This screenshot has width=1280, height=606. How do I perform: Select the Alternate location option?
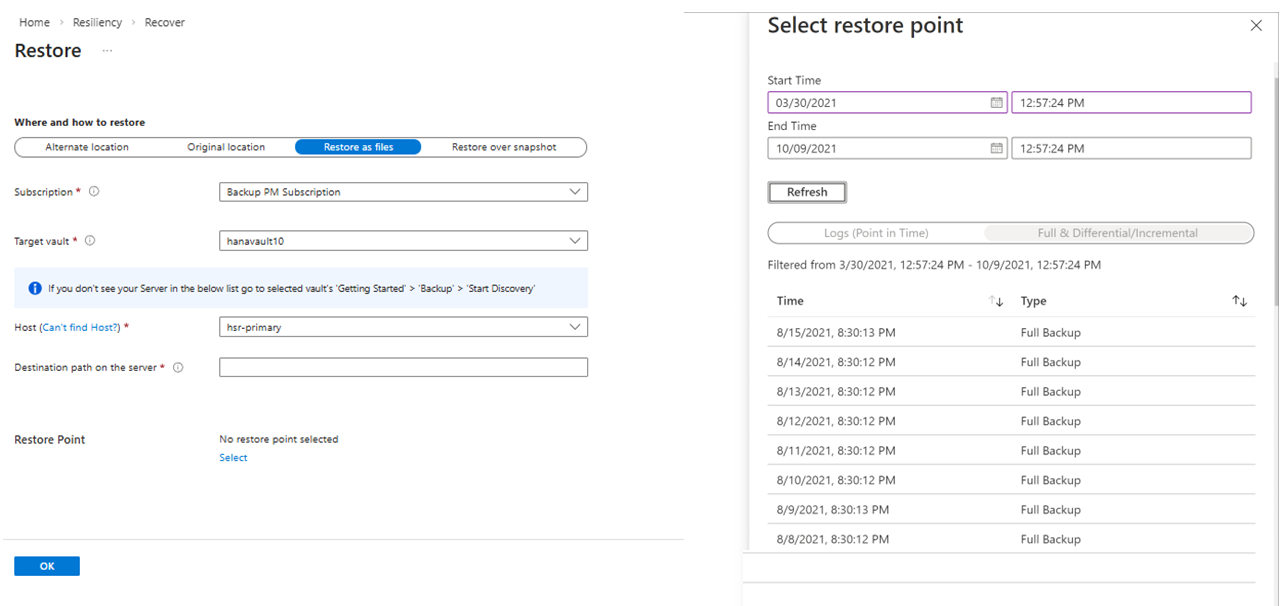click(x=87, y=147)
